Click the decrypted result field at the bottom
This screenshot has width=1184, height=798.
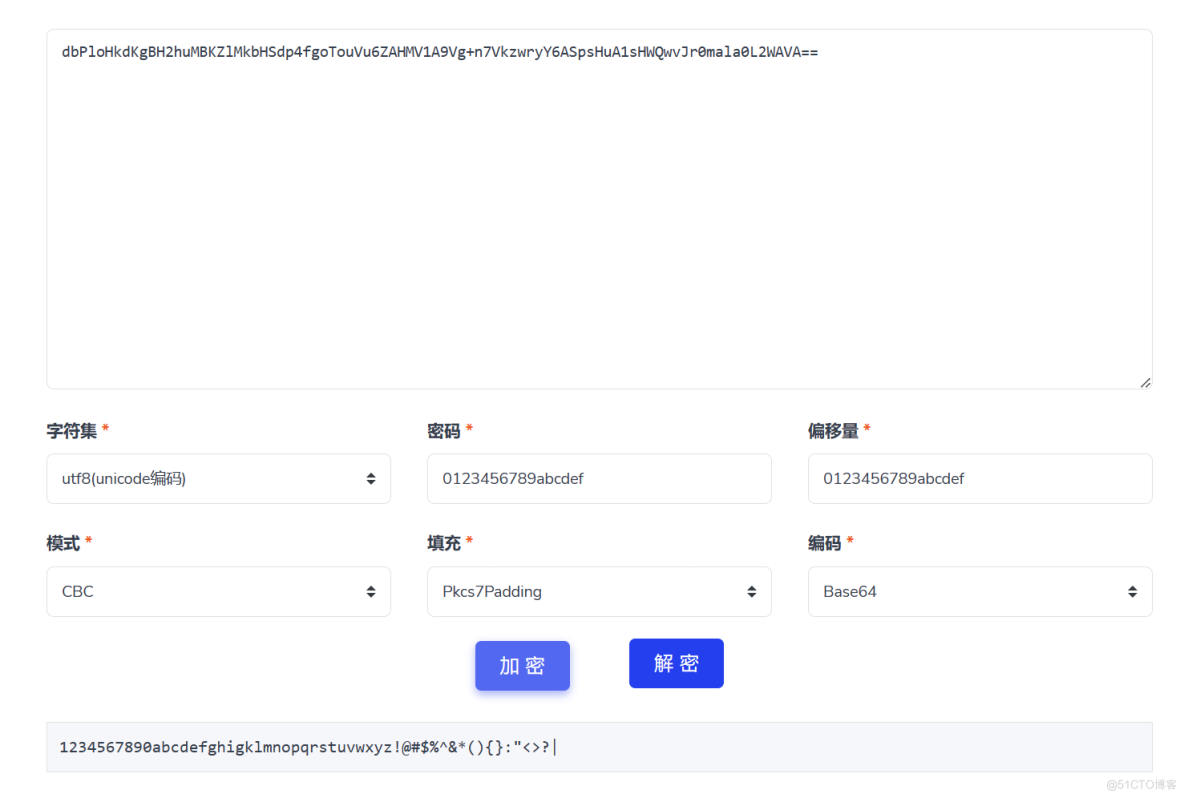click(x=599, y=746)
